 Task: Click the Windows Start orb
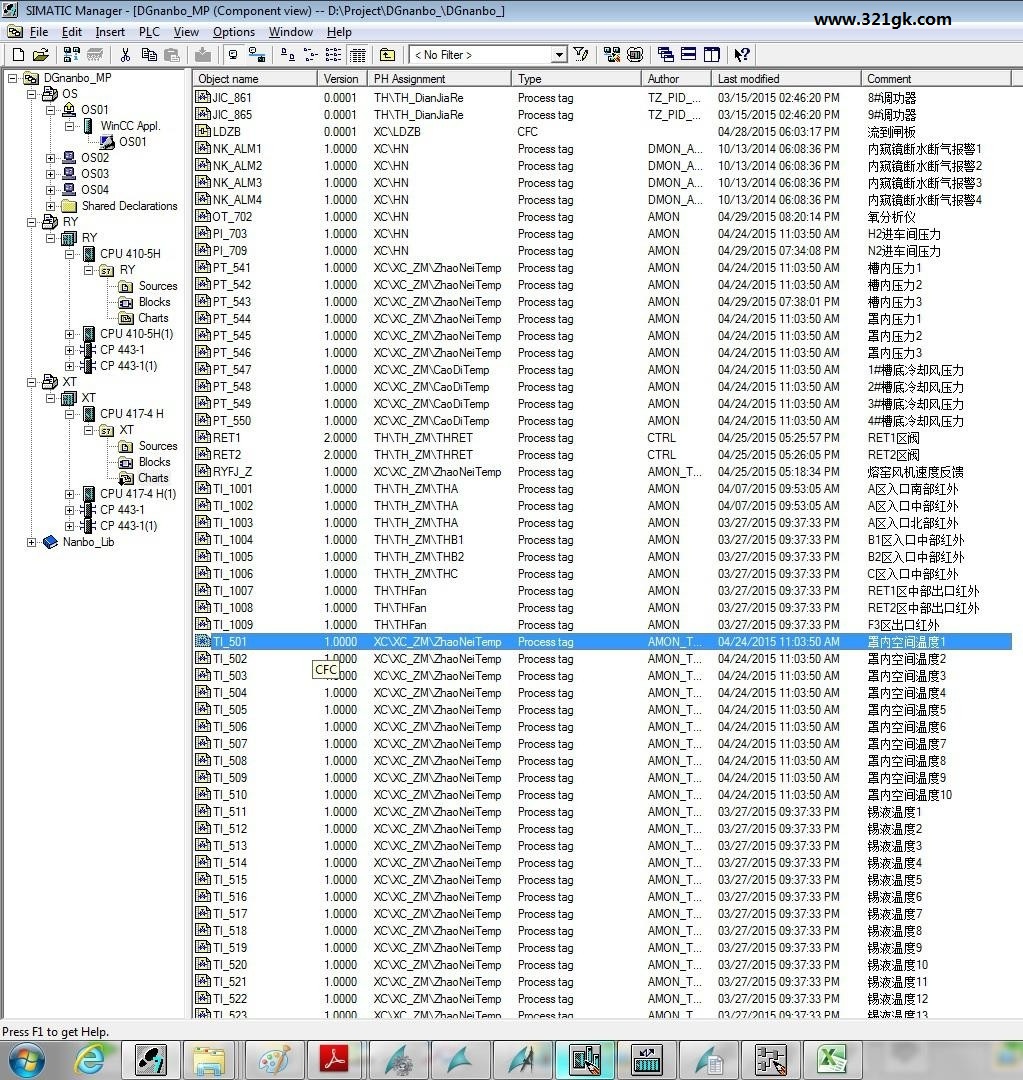28,1059
